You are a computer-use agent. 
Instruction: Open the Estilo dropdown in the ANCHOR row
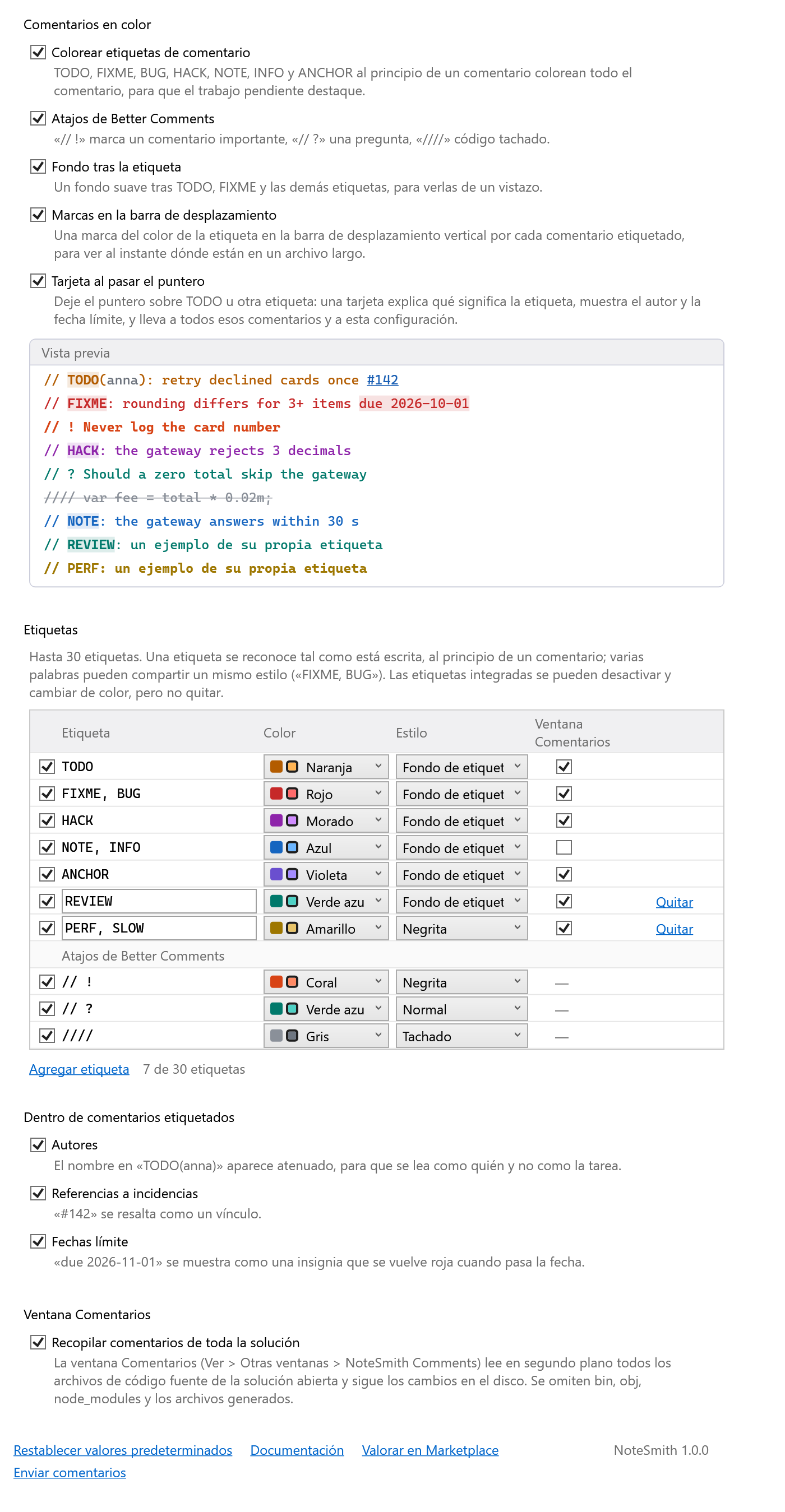pyautogui.click(x=461, y=875)
